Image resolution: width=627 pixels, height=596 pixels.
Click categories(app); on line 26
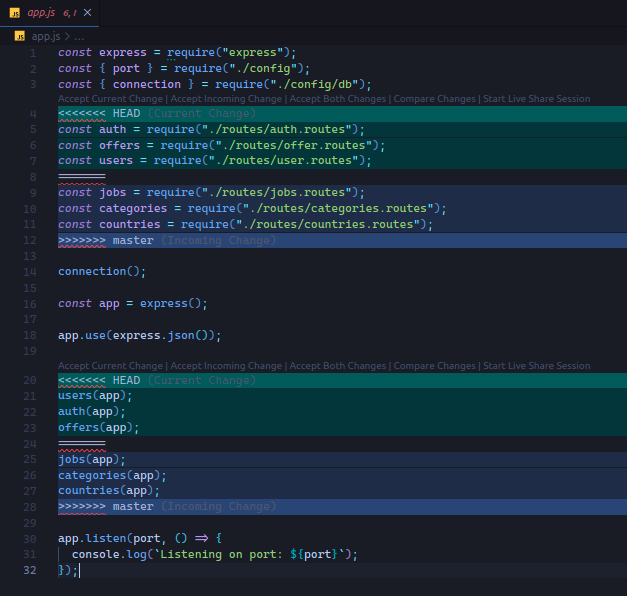112,476
